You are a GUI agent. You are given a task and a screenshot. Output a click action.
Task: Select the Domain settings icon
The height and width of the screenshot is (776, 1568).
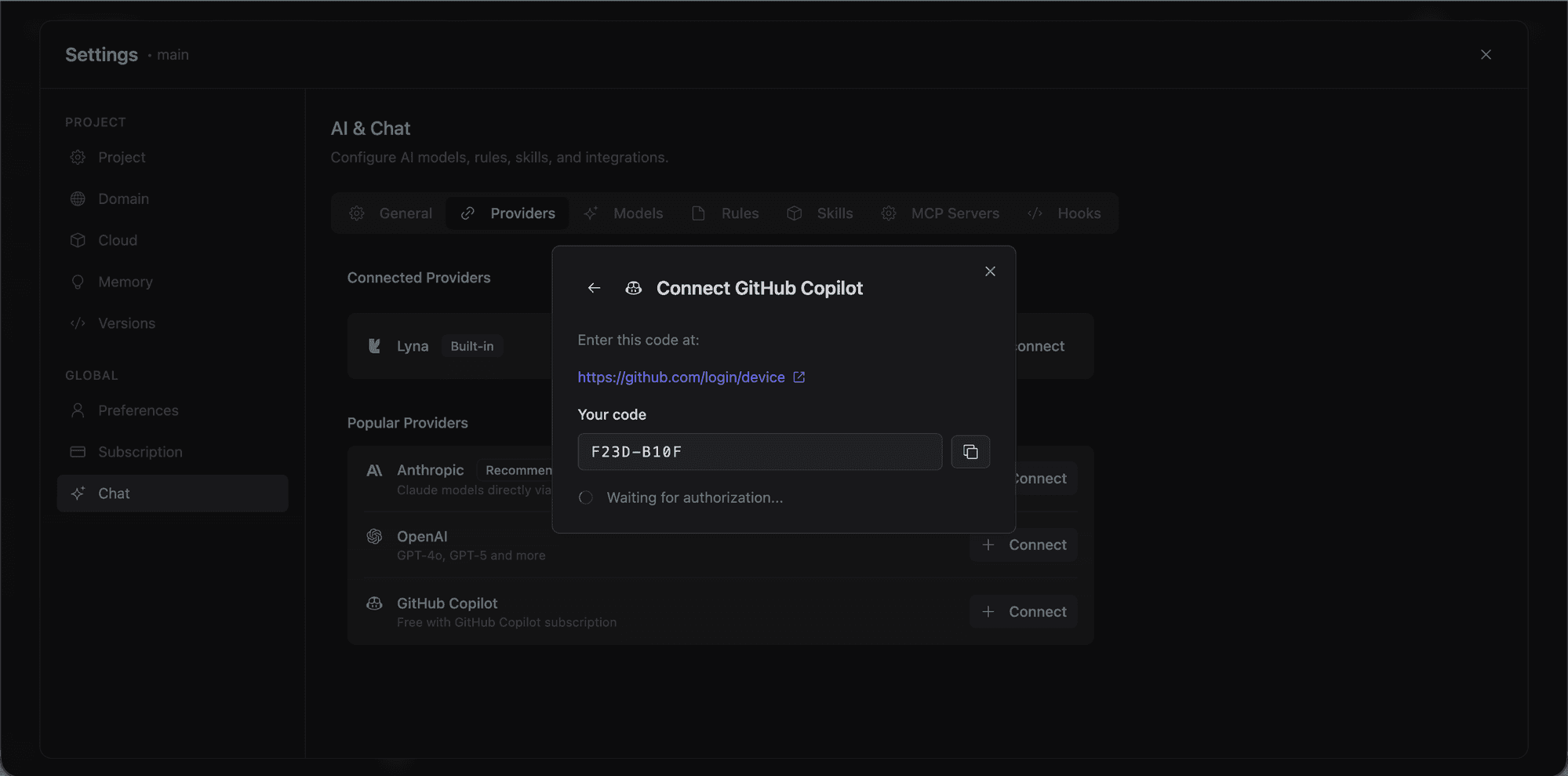click(x=77, y=199)
